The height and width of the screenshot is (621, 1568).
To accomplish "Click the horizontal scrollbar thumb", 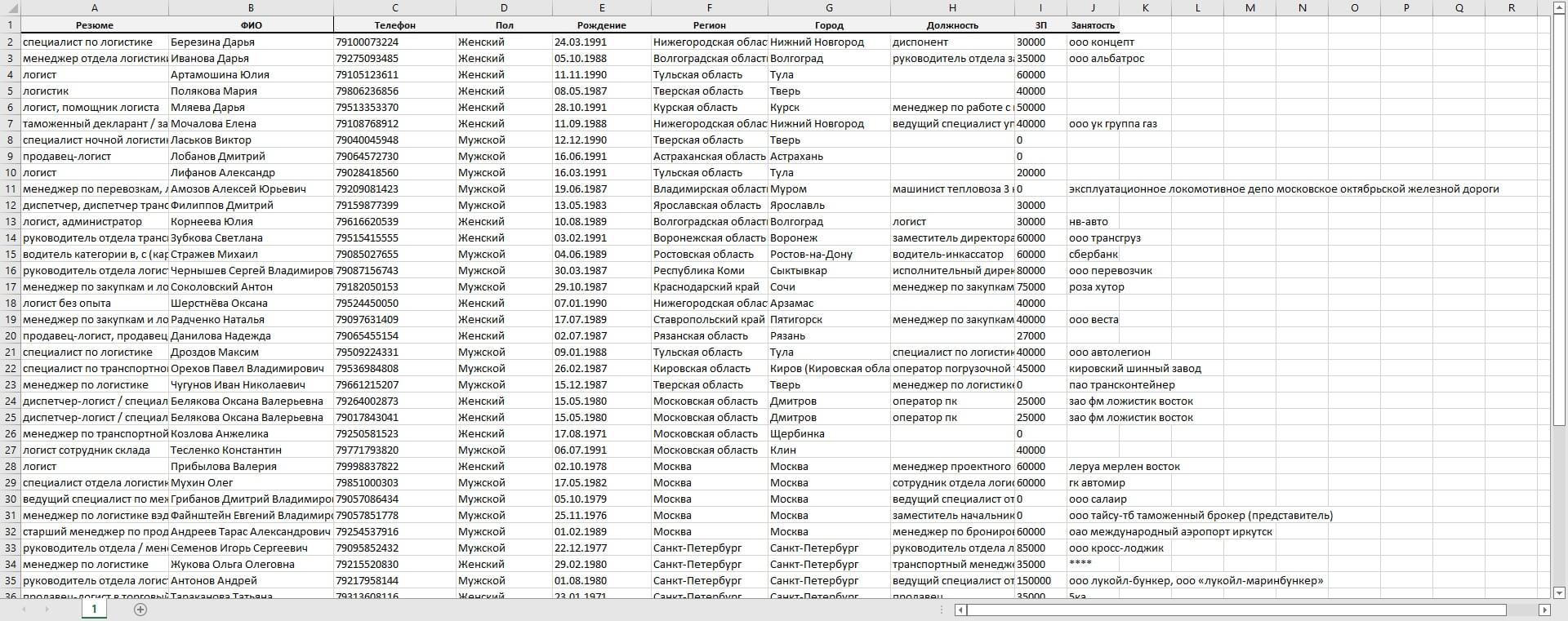I will point(1236,610).
